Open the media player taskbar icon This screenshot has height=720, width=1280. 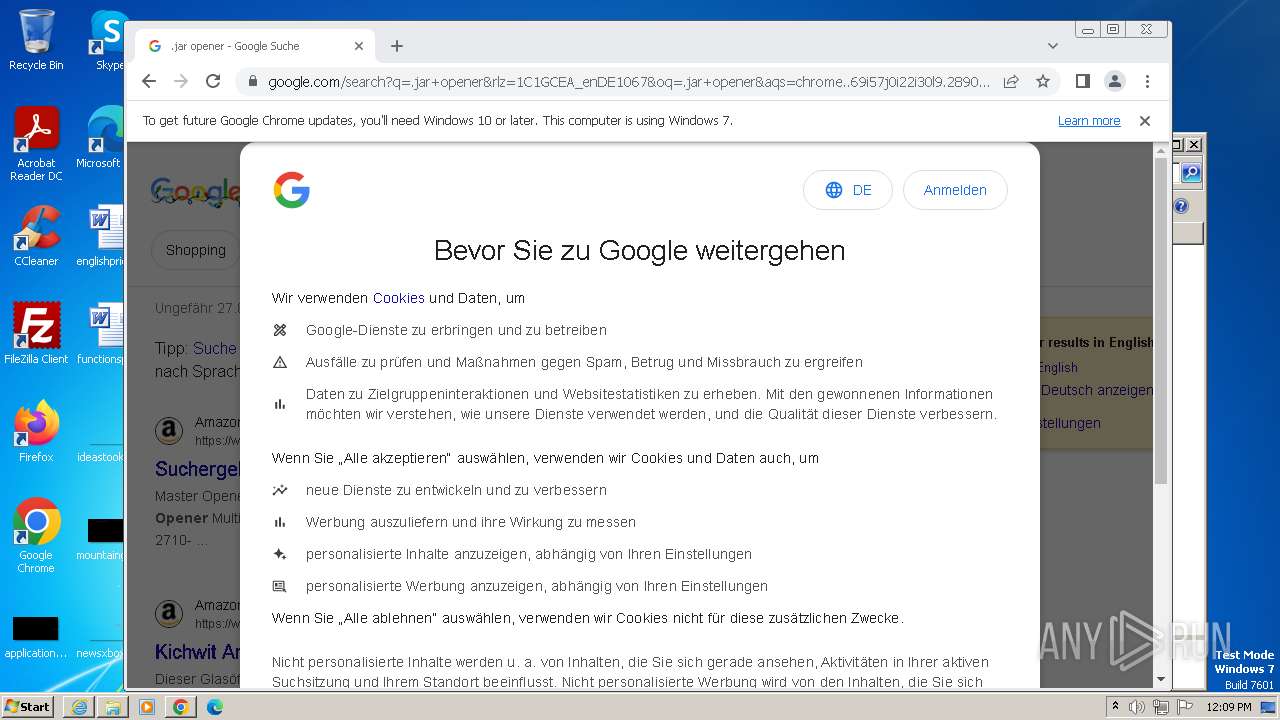pyautogui.click(x=147, y=707)
